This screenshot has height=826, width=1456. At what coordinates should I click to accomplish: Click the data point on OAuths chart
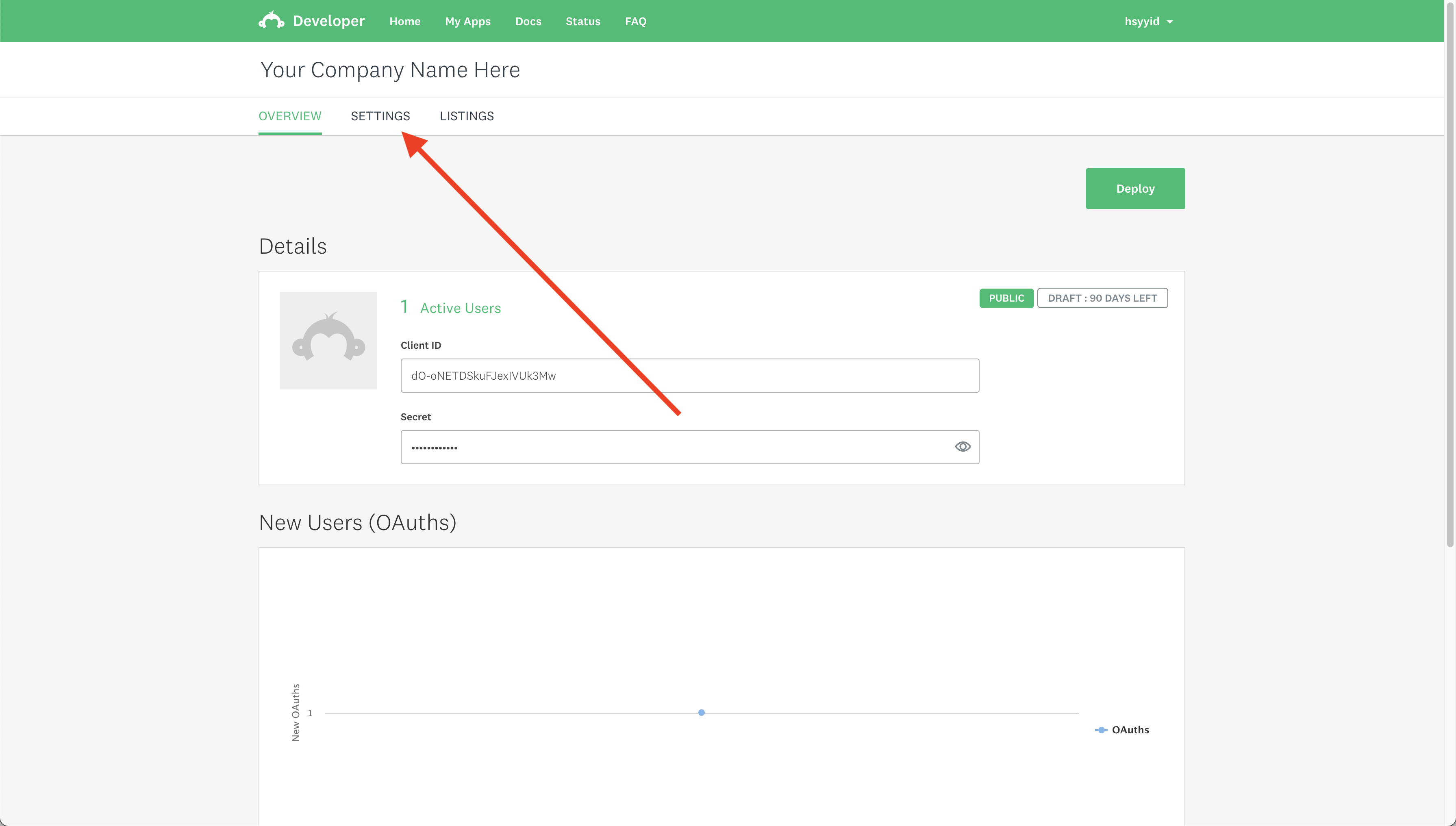click(702, 713)
